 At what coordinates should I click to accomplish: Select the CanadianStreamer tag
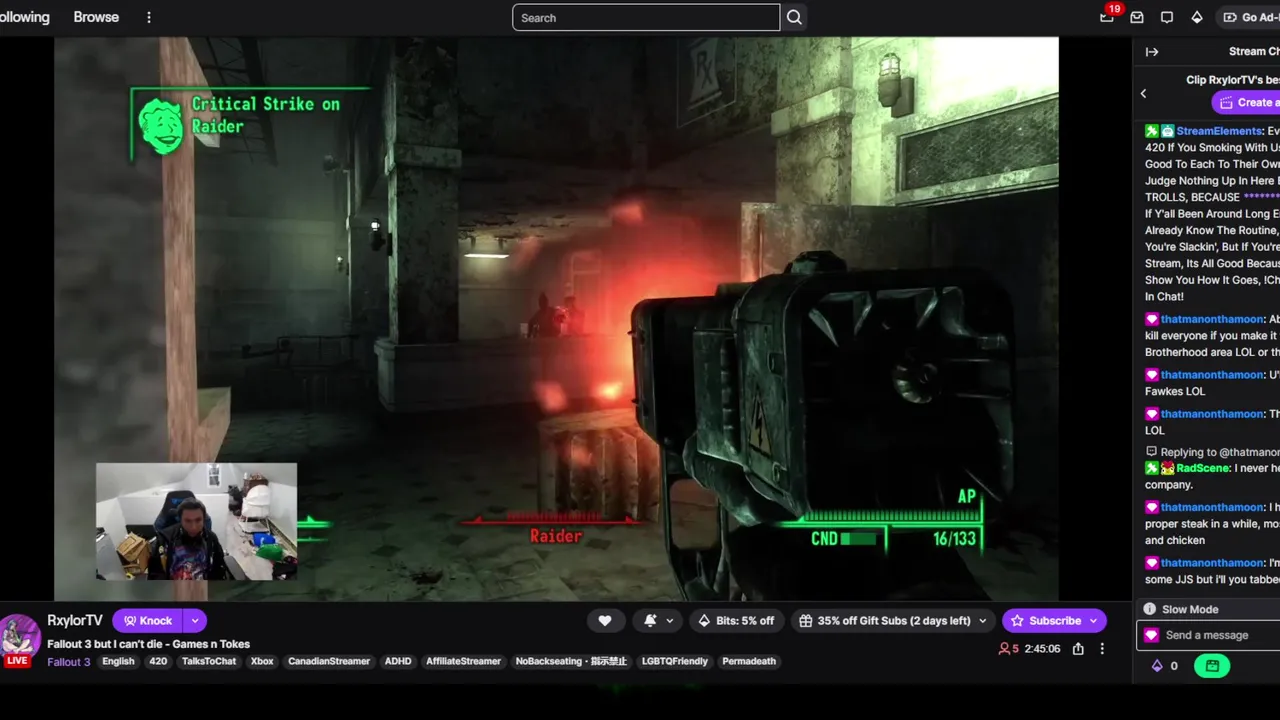(329, 662)
